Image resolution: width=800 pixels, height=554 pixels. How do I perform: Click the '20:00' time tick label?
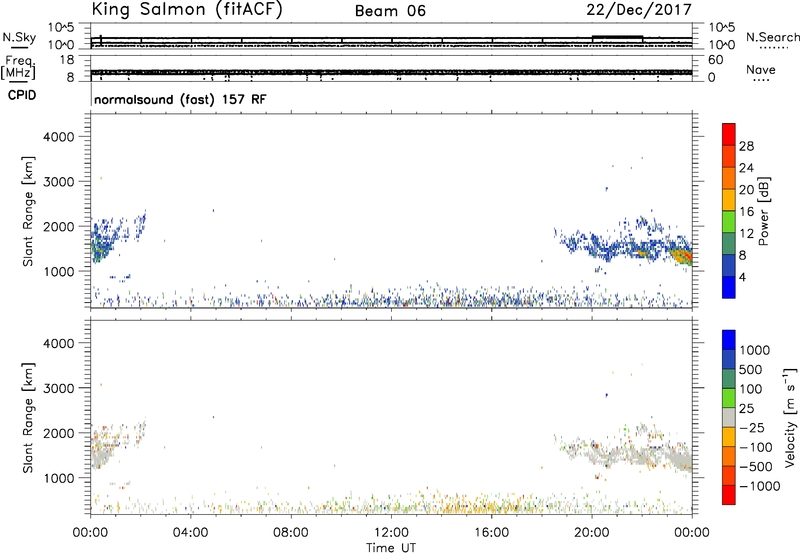(x=592, y=533)
